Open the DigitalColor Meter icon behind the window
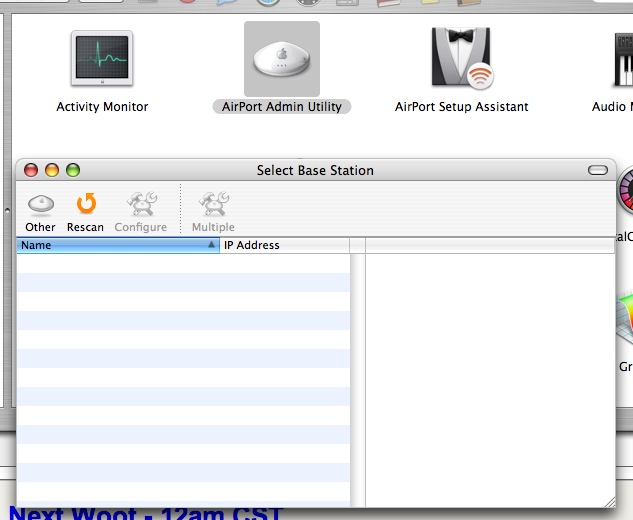Screen dimensions: 633x520 [x=625, y=191]
